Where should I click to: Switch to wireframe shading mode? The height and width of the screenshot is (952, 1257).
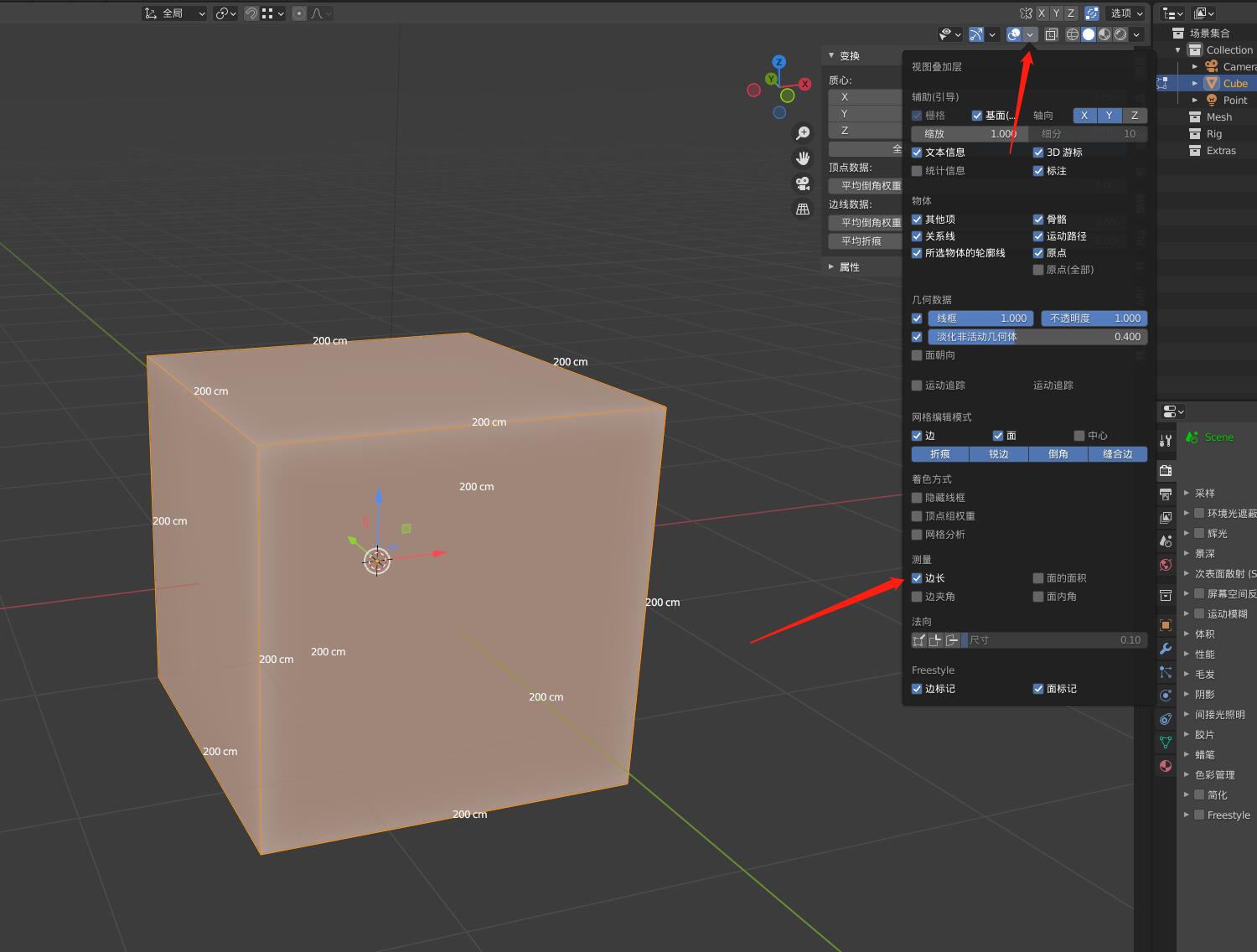pyautogui.click(x=1073, y=34)
